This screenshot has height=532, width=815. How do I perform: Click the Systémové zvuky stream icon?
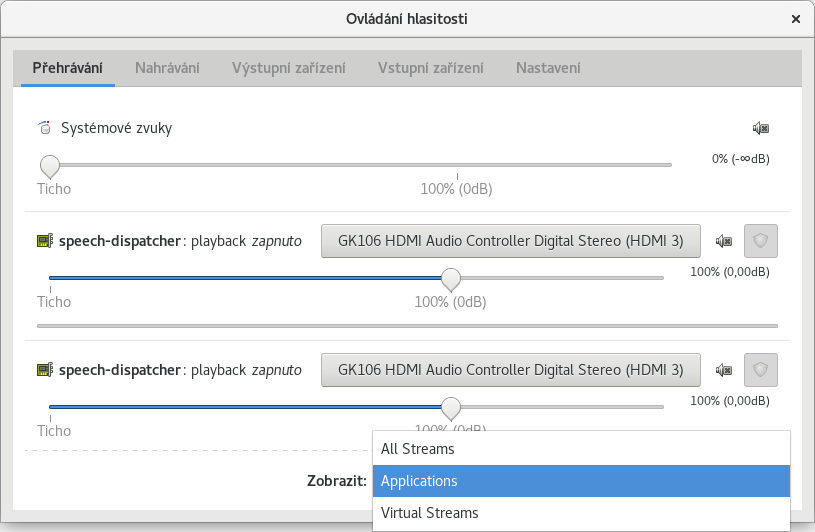(44, 128)
